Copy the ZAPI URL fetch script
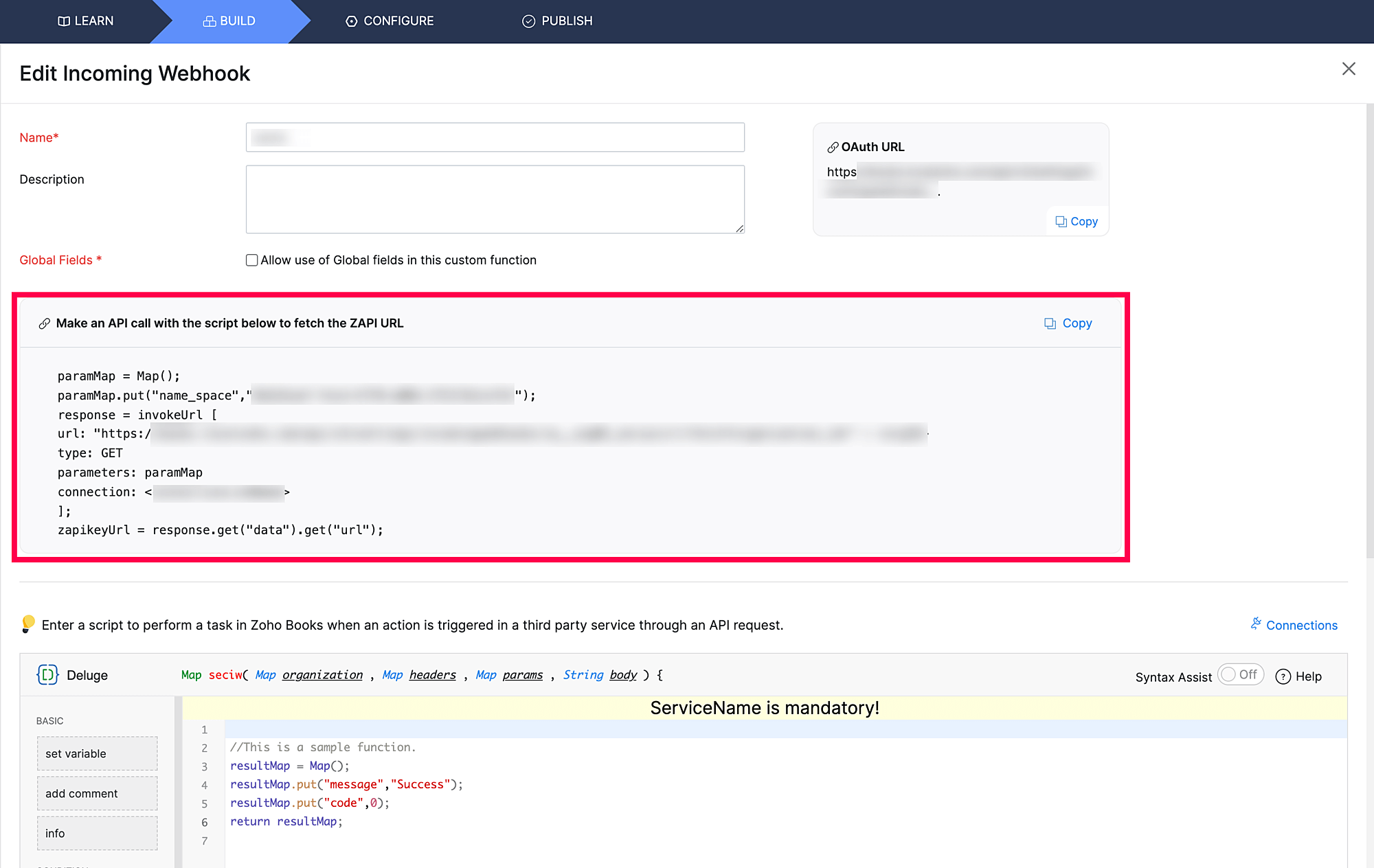Viewport: 1374px width, 868px height. point(1067,323)
